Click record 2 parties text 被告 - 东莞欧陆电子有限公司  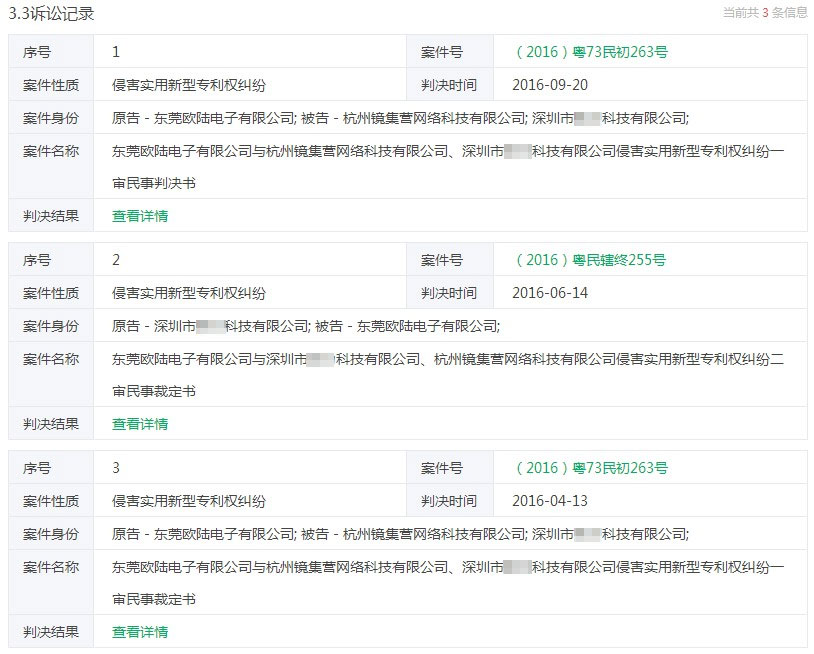point(408,326)
